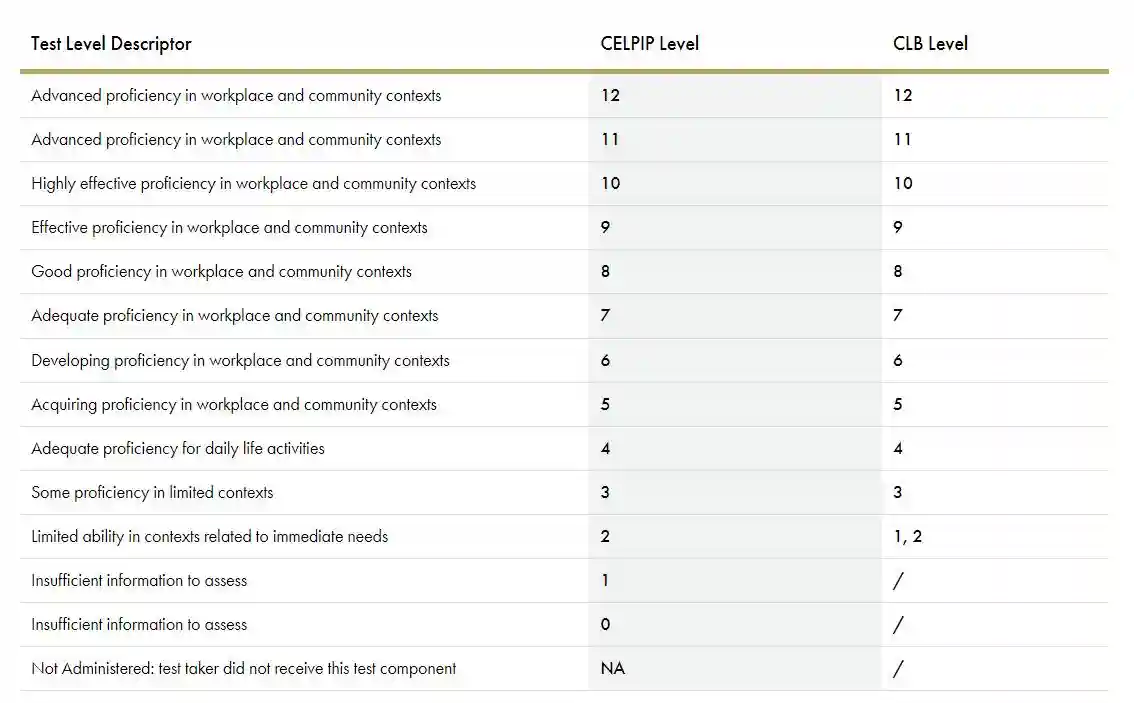Click the "Developing proficiency" row descriptor
The height and width of the screenshot is (703, 1134).
pos(240,361)
